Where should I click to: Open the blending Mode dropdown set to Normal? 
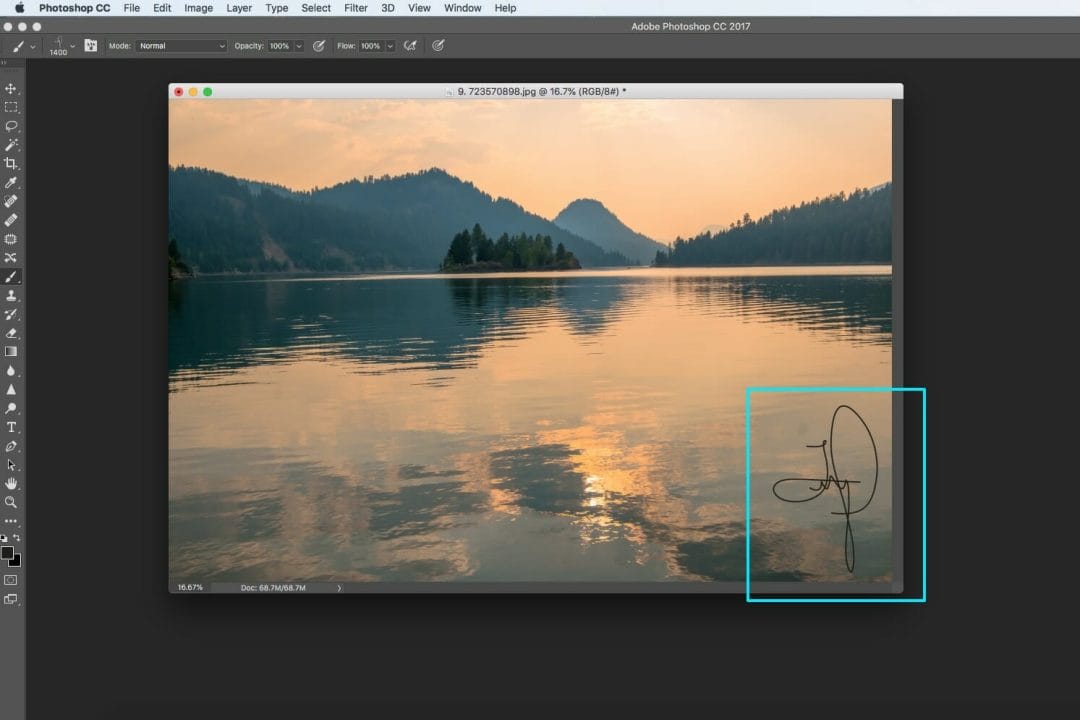[x=181, y=46]
